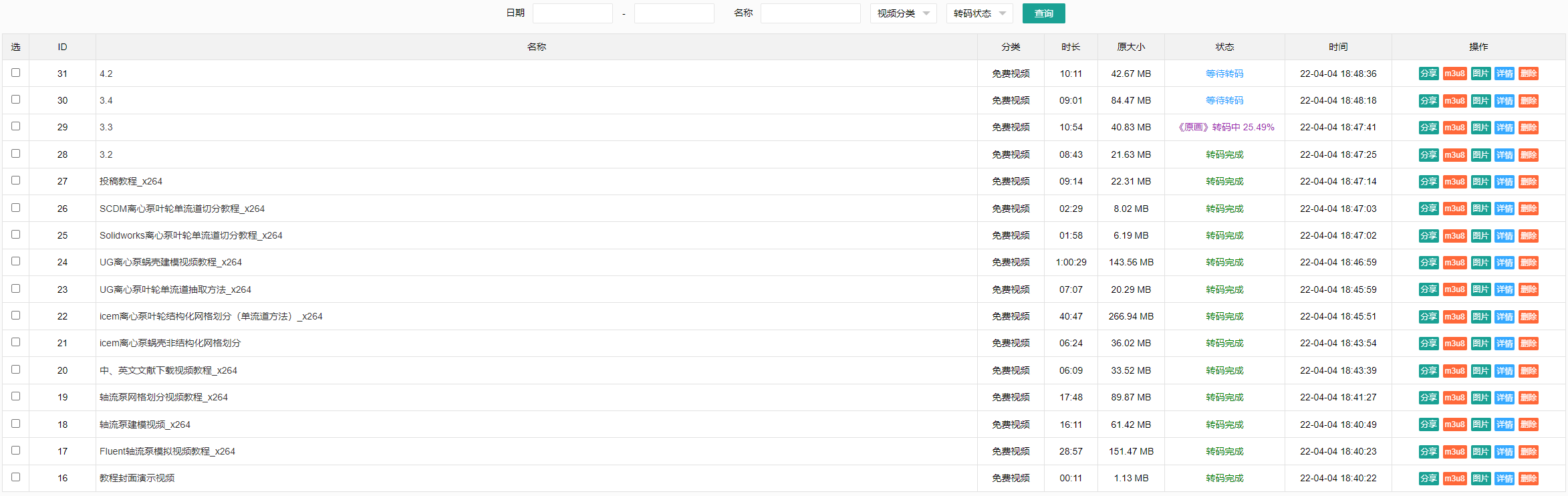The width and height of the screenshot is (1568, 496).
Task: Click m3u8 button for video ID 16
Action: pyautogui.click(x=1454, y=479)
